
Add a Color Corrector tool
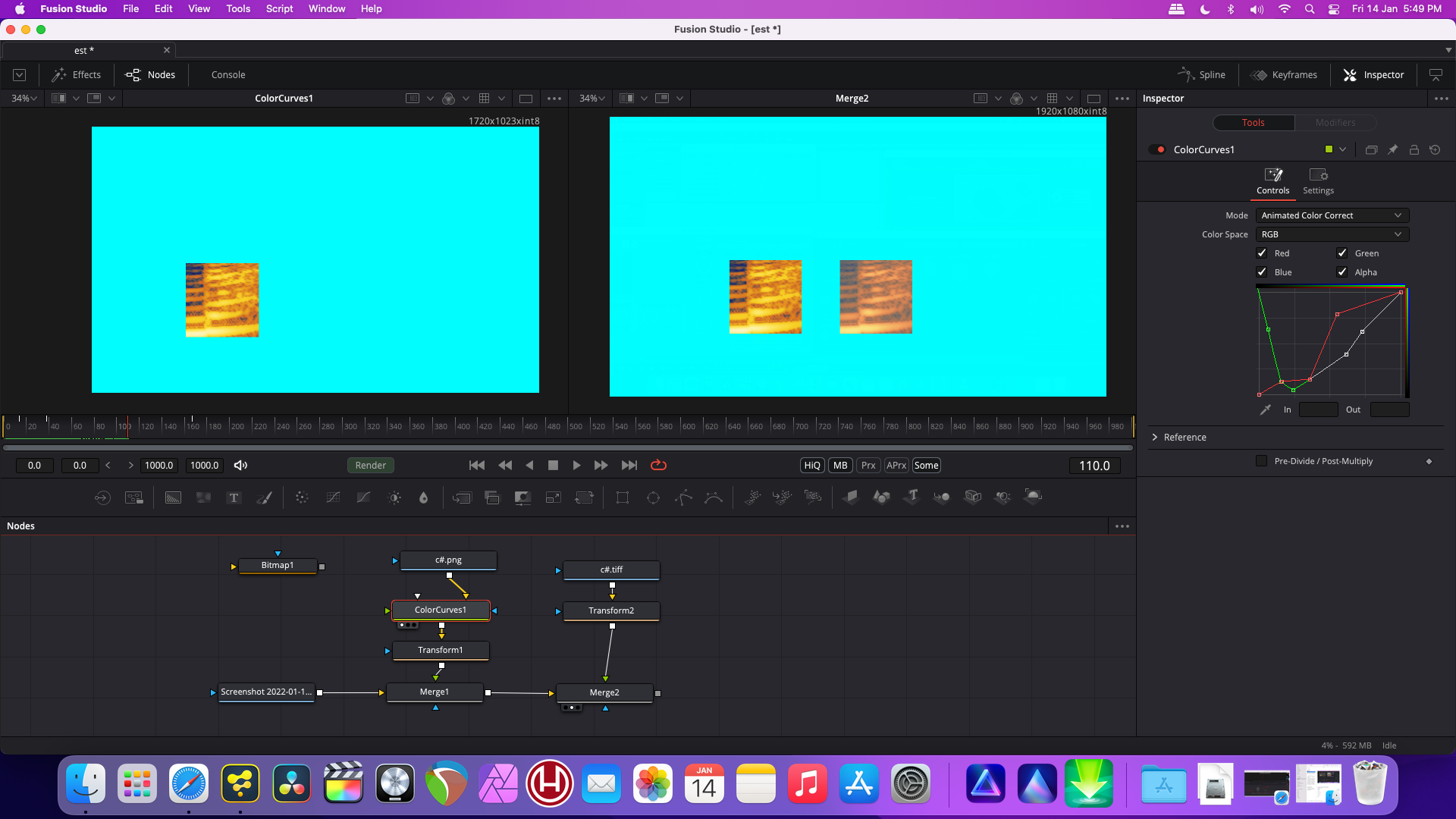coord(302,497)
